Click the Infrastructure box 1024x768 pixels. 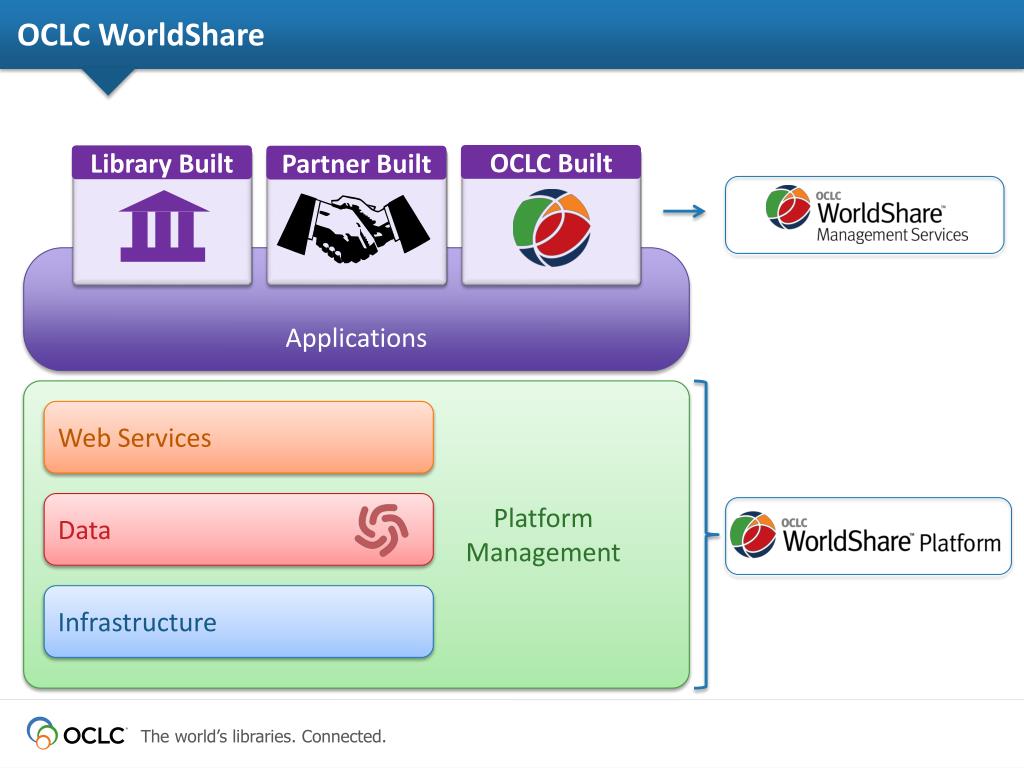point(238,622)
